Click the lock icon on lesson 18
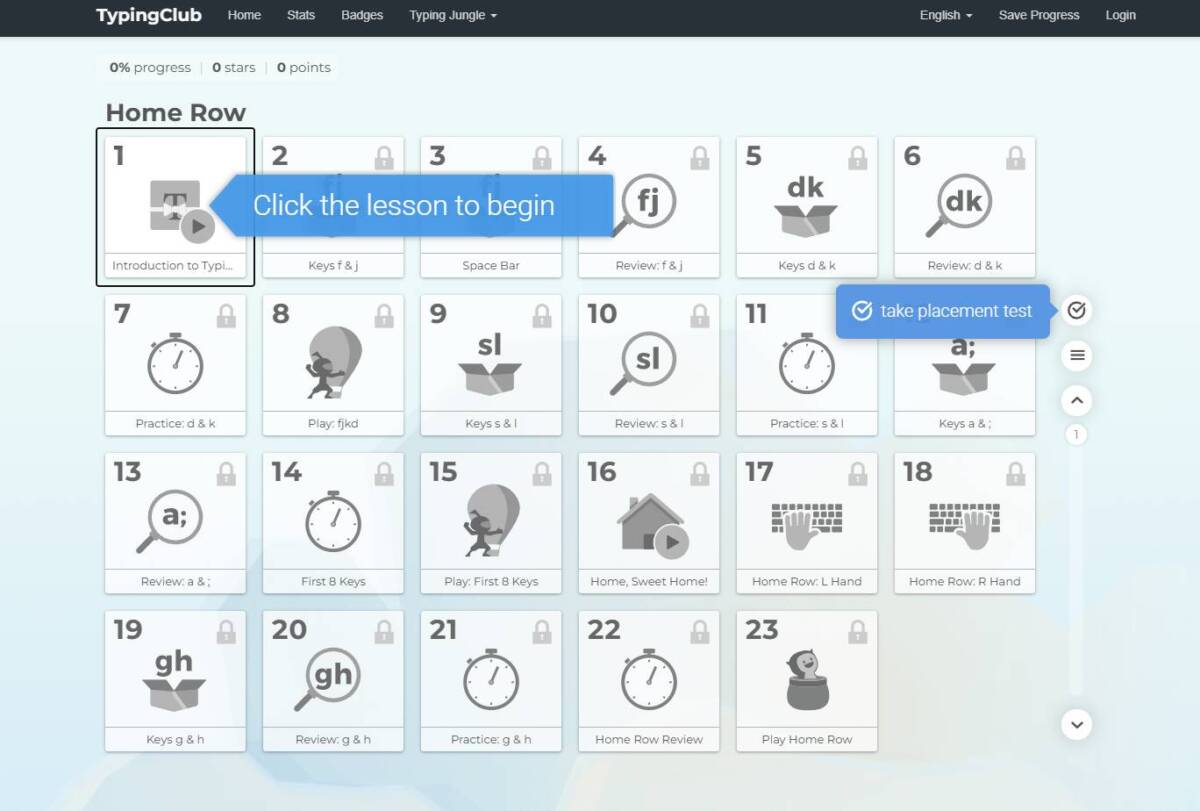 1015,474
